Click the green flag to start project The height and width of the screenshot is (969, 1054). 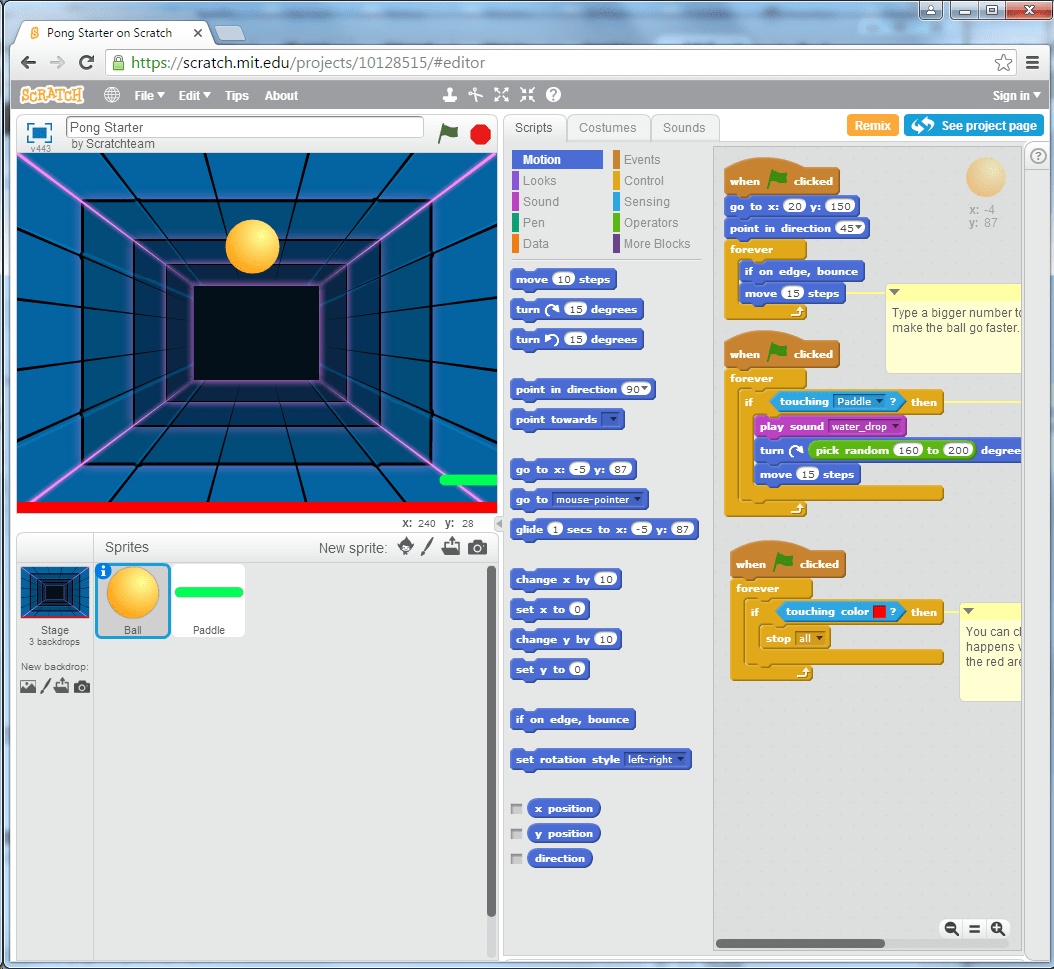tap(448, 133)
